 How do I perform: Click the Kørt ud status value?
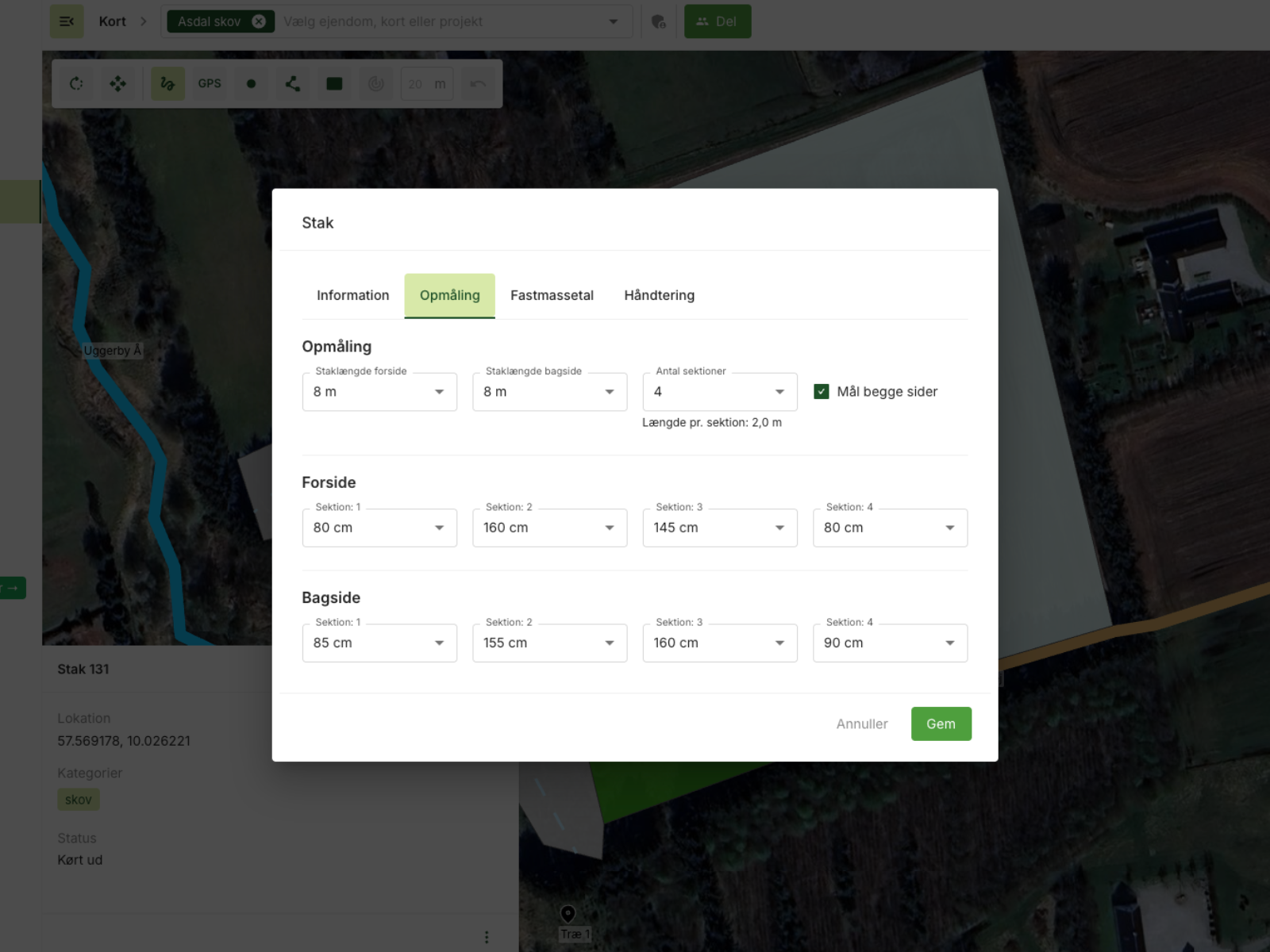tap(80, 860)
